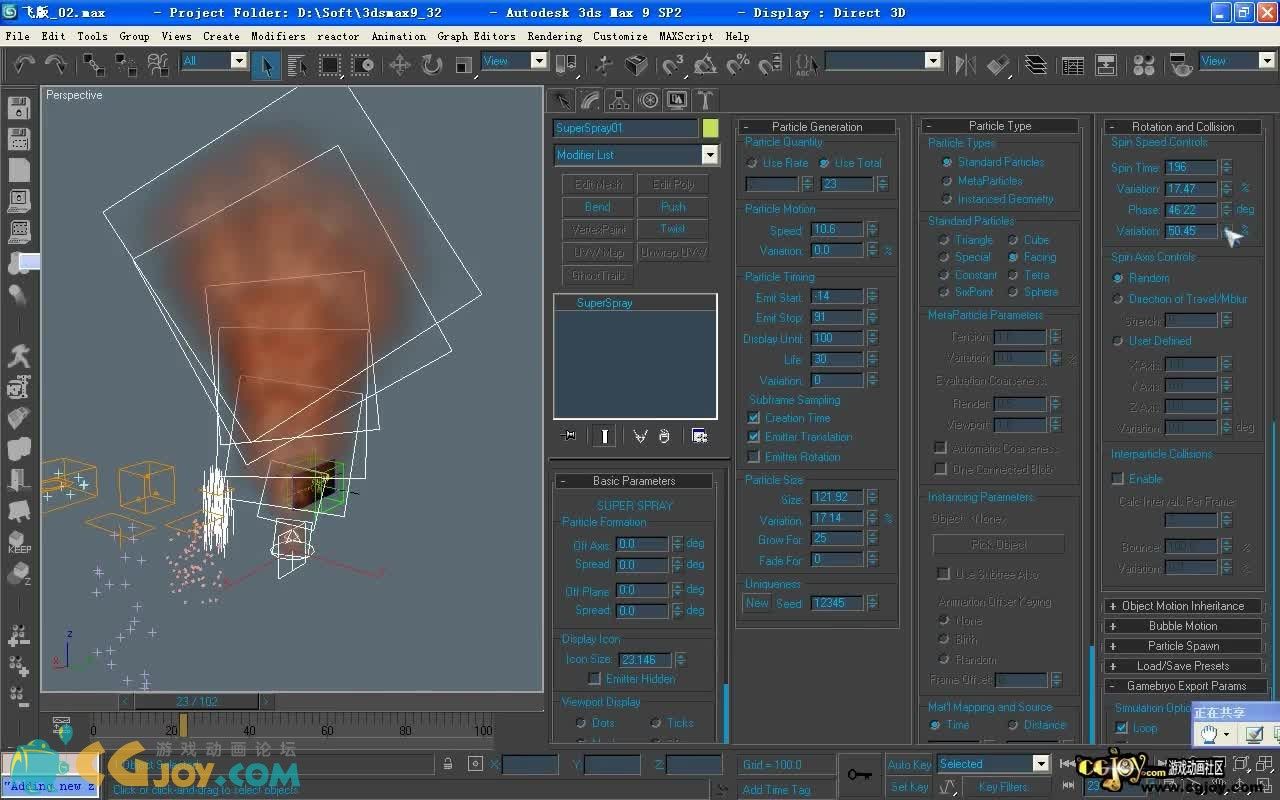Switch to the Hierarchy command panel tab
Image resolution: width=1280 pixels, height=800 pixels.
tap(619, 100)
